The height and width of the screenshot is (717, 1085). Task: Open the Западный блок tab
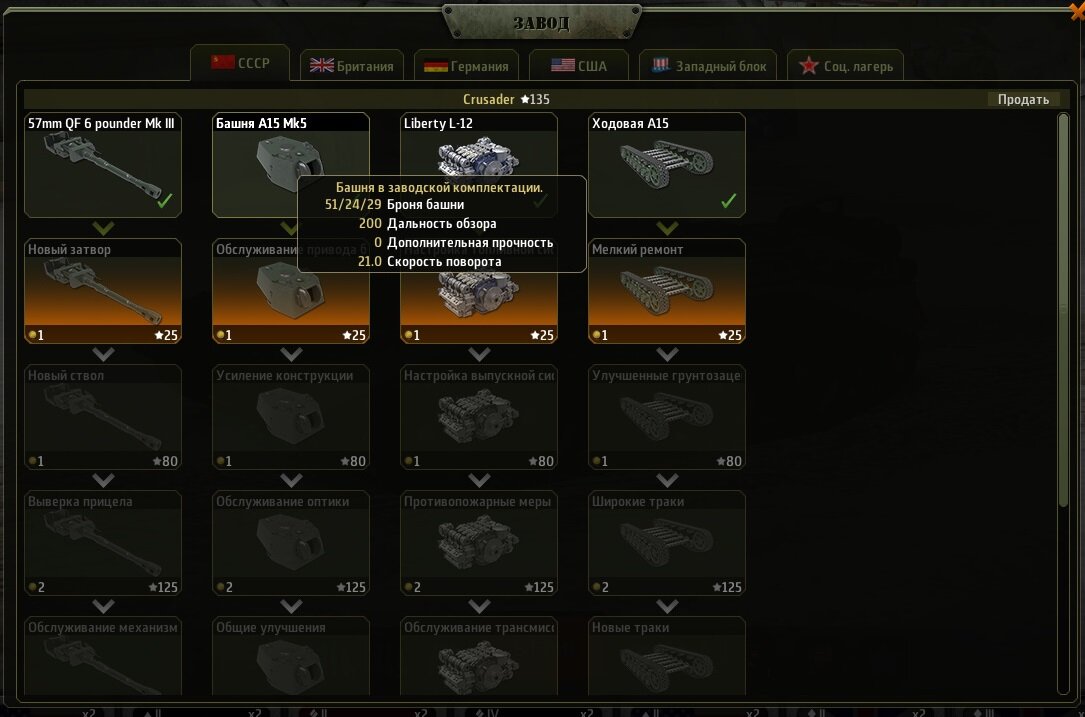tap(708, 66)
